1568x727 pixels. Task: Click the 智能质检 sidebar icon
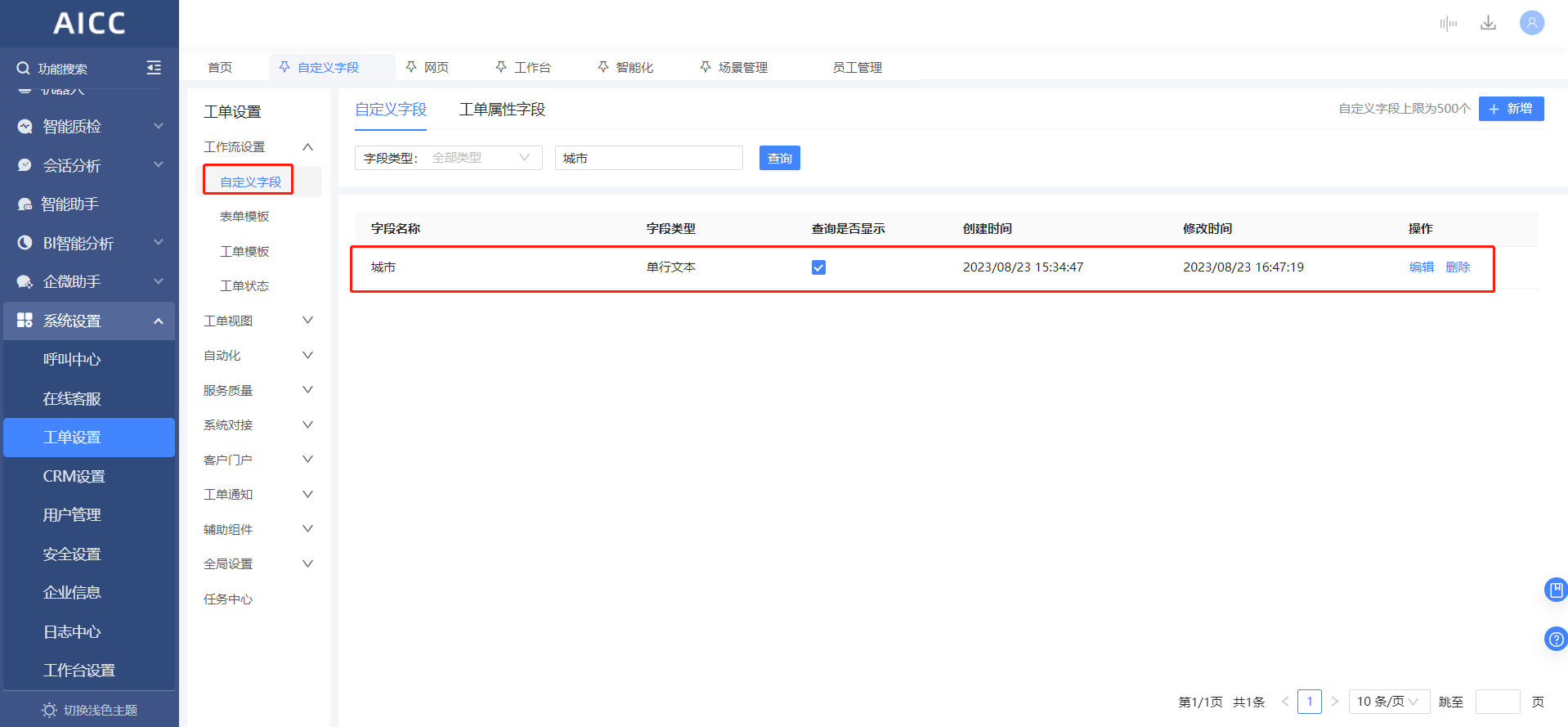click(x=25, y=127)
